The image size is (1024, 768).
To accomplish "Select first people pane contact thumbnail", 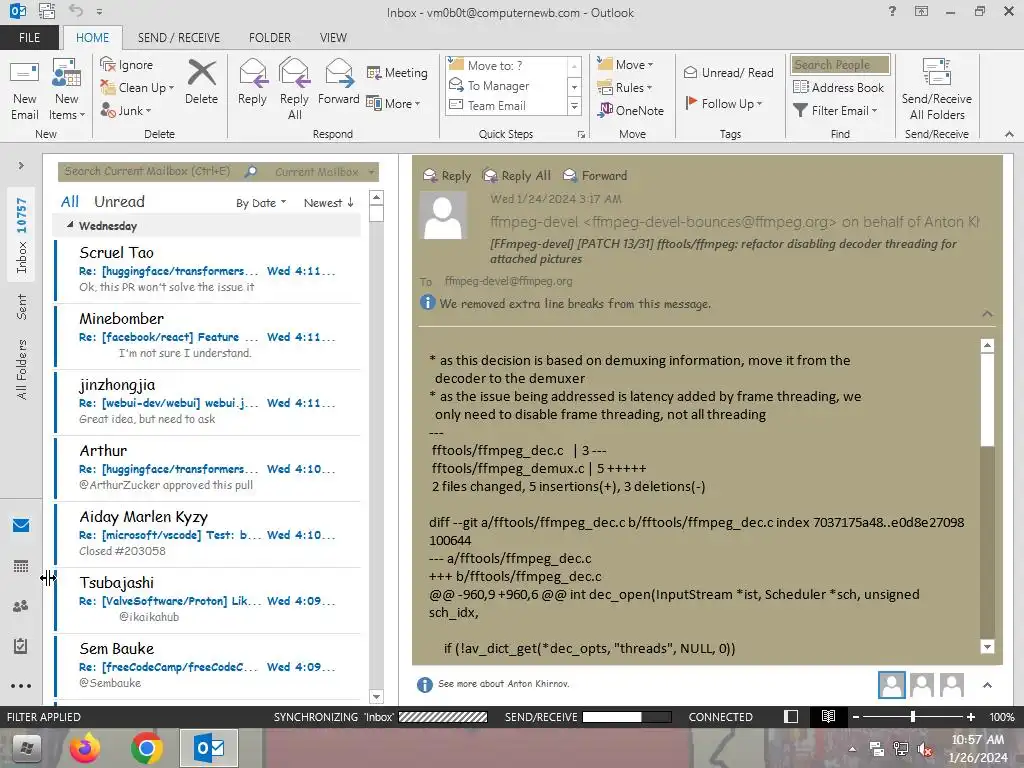I will (x=891, y=684).
